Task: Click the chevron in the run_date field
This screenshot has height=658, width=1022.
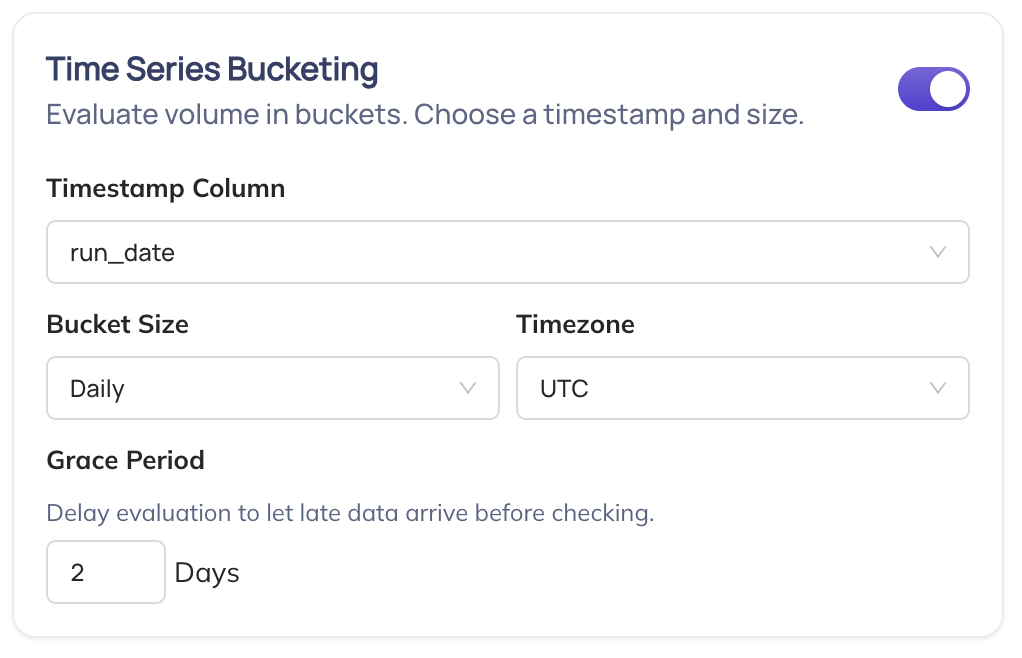Action: pos(937,252)
